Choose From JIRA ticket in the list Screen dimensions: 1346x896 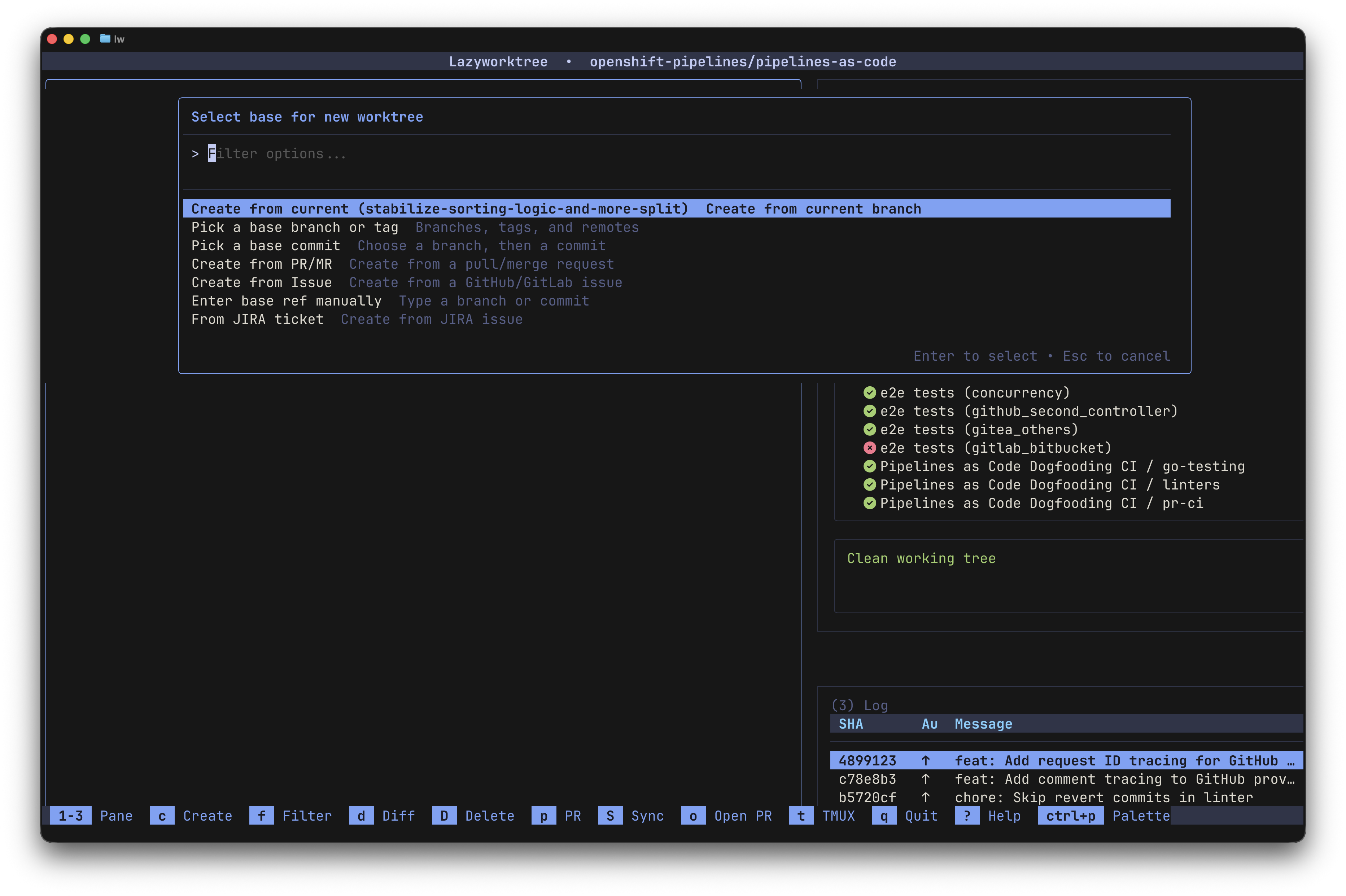[x=257, y=319]
